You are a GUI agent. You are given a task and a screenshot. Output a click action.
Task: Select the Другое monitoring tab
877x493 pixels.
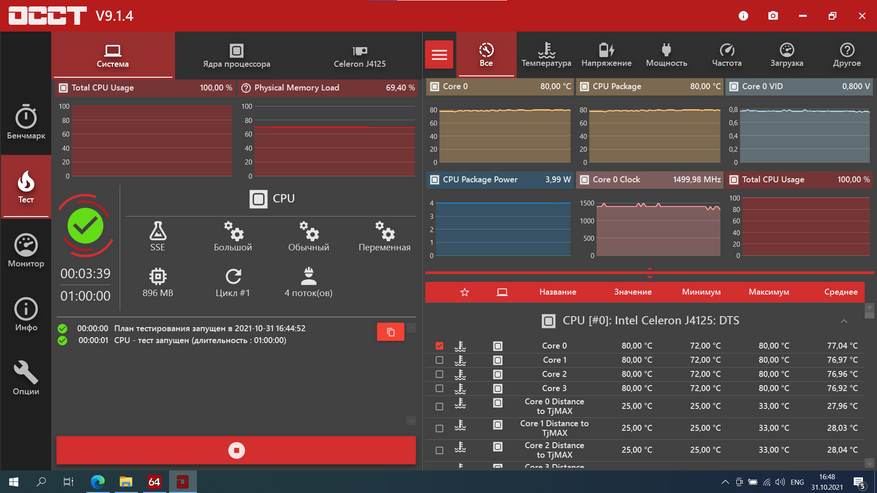(x=847, y=55)
